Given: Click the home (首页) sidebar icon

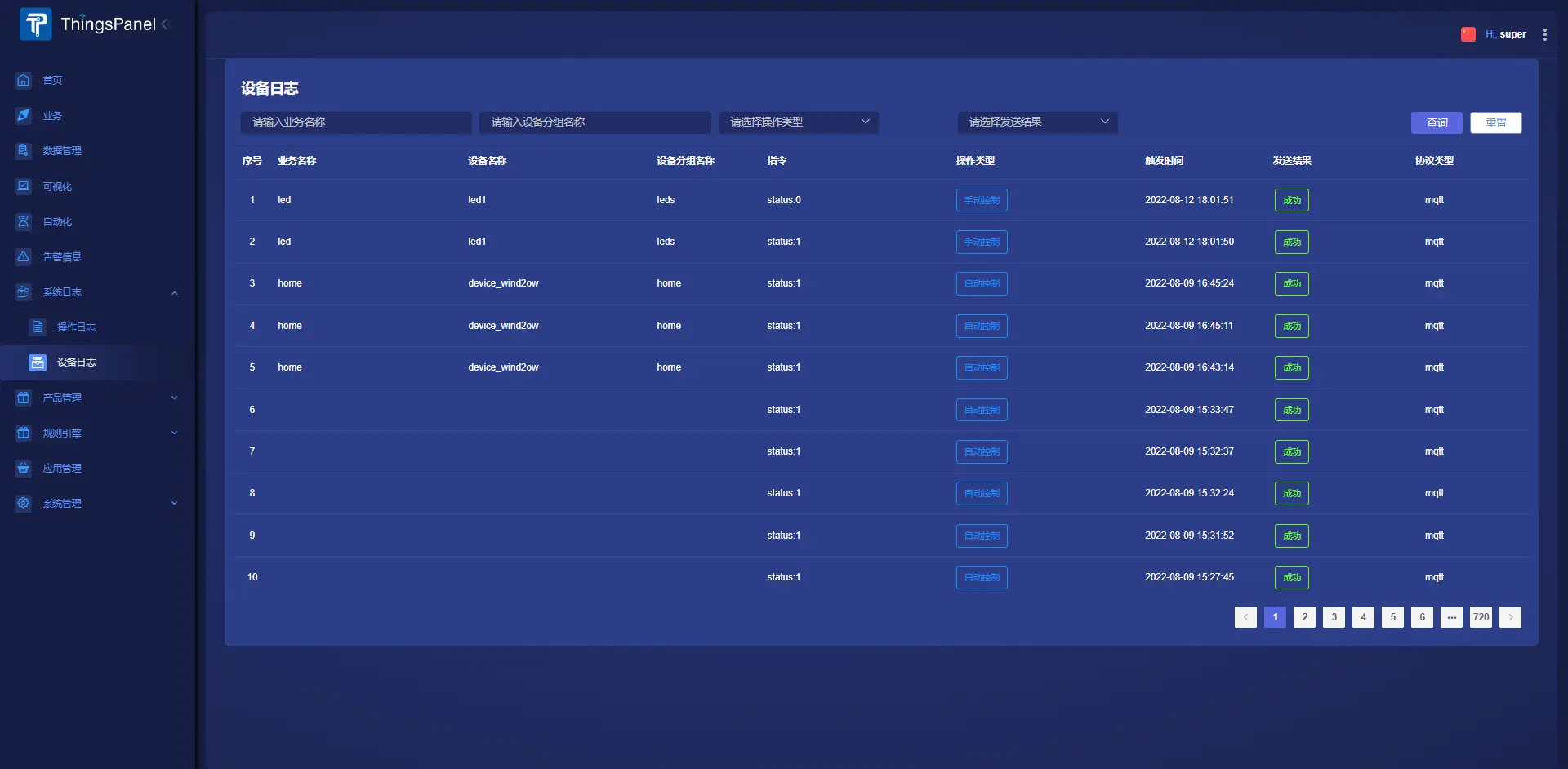Looking at the screenshot, I should point(24,80).
